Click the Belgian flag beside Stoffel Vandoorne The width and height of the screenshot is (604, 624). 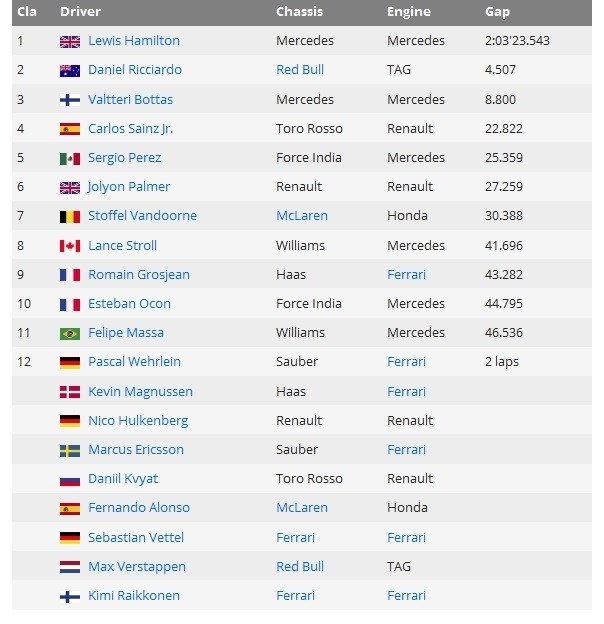point(70,216)
